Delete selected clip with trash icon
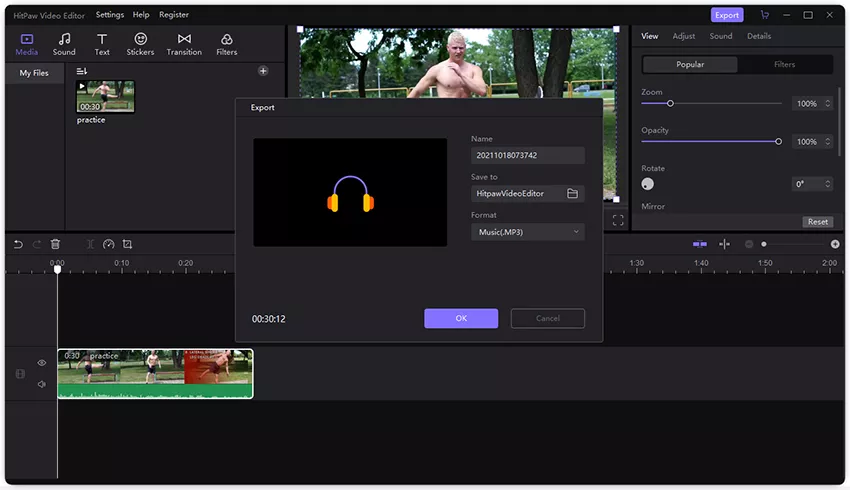 click(x=55, y=244)
